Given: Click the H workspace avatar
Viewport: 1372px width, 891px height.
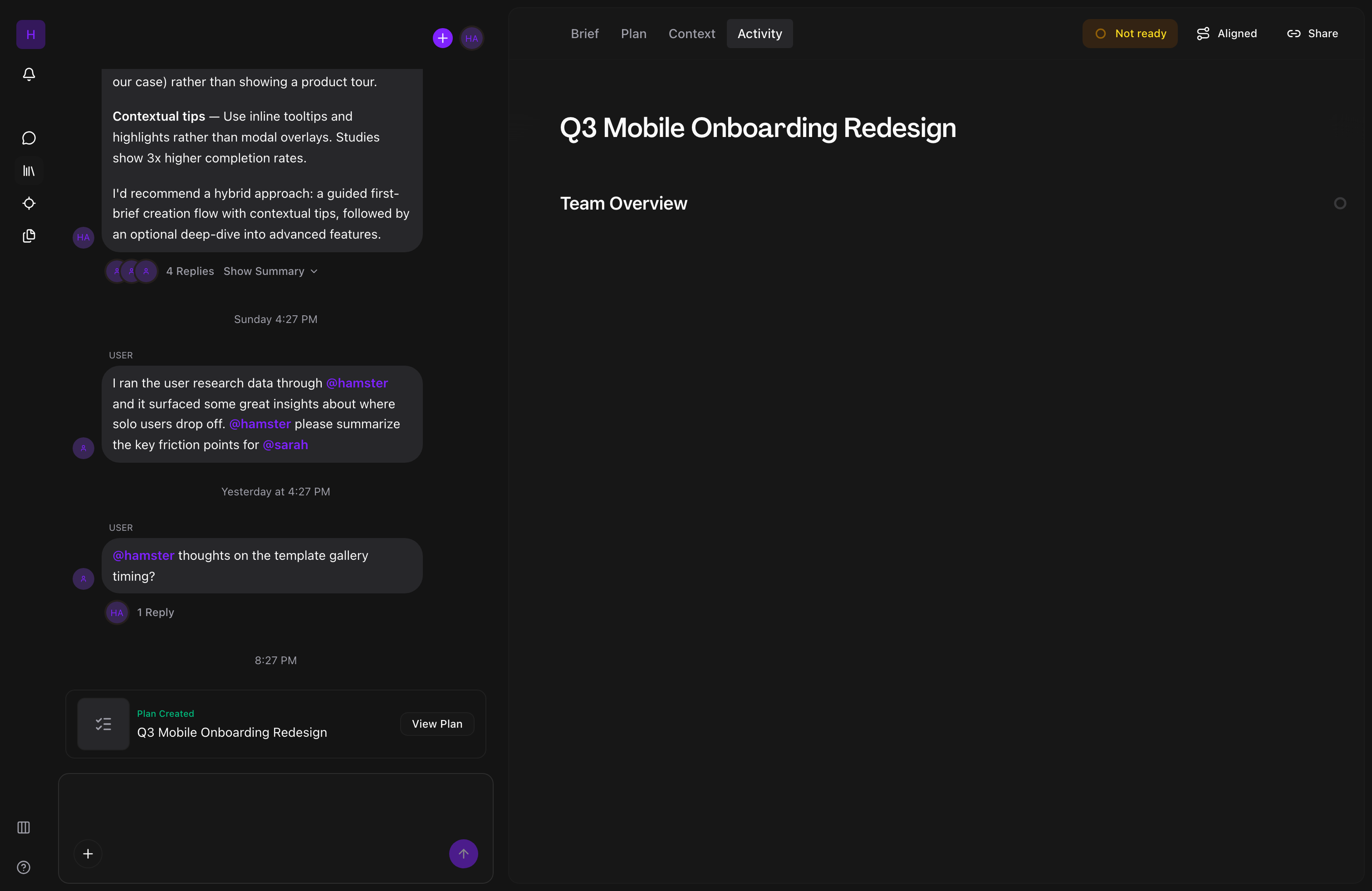Looking at the screenshot, I should pyautogui.click(x=30, y=34).
